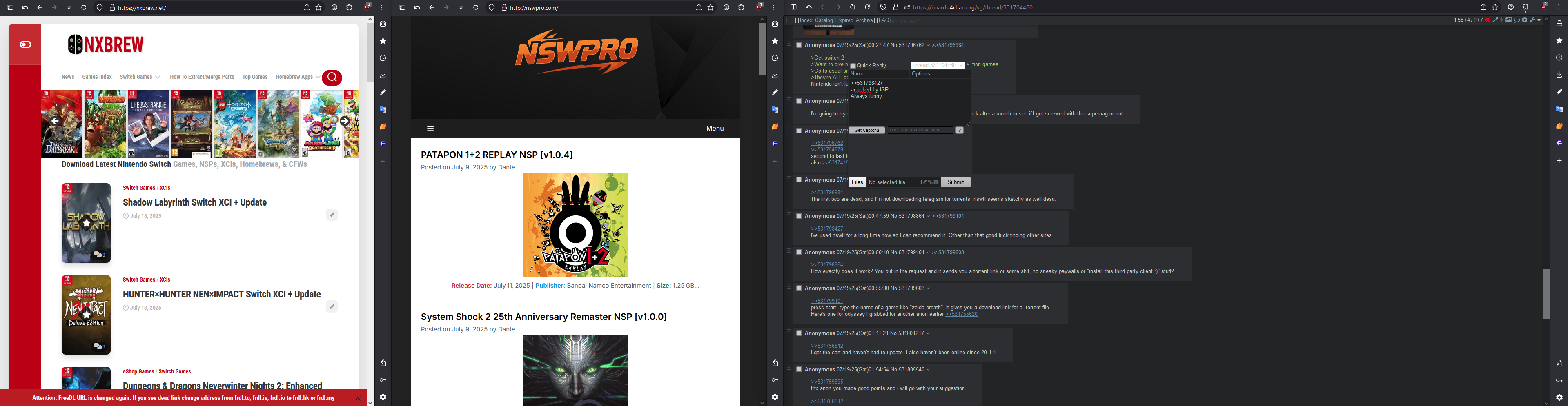Click the Files button in Quick Reply

point(857,183)
